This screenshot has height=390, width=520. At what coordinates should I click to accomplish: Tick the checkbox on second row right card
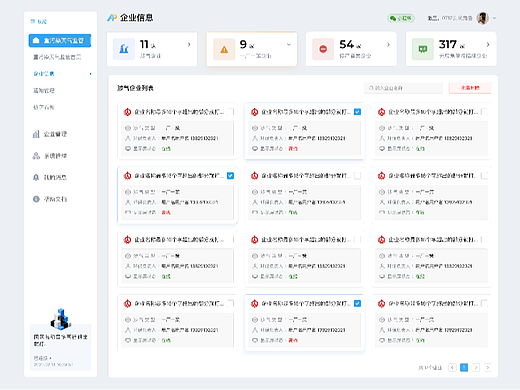tap(484, 176)
